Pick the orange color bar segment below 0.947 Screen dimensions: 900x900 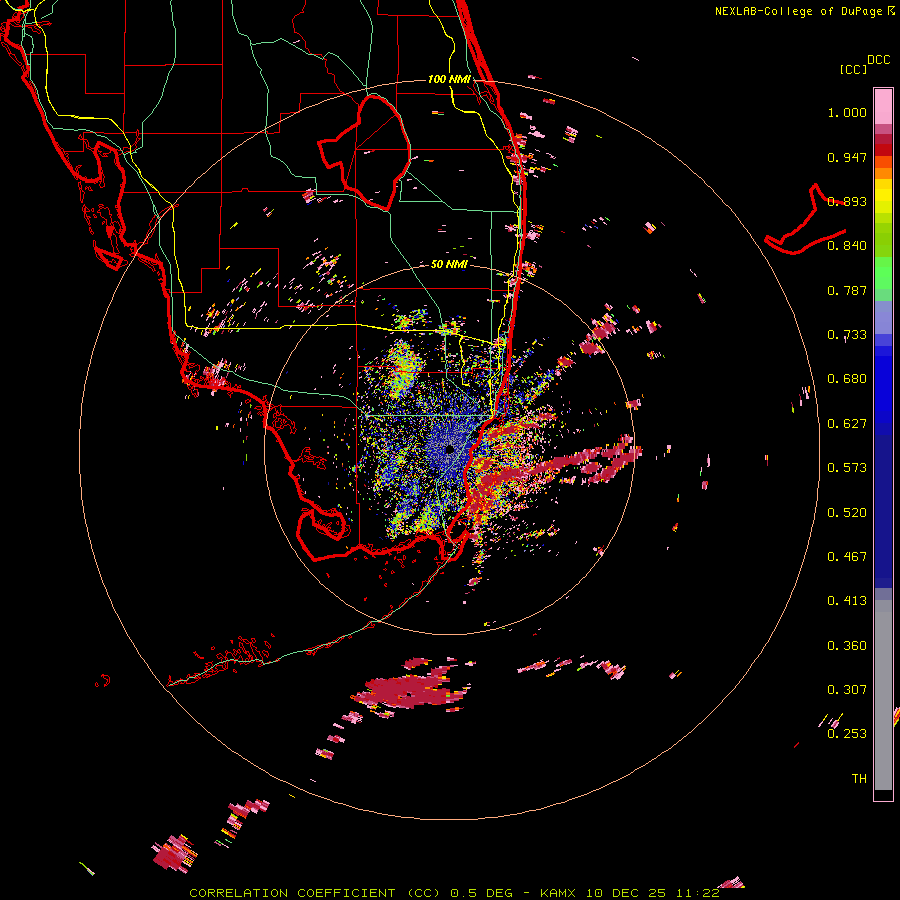pos(883,173)
